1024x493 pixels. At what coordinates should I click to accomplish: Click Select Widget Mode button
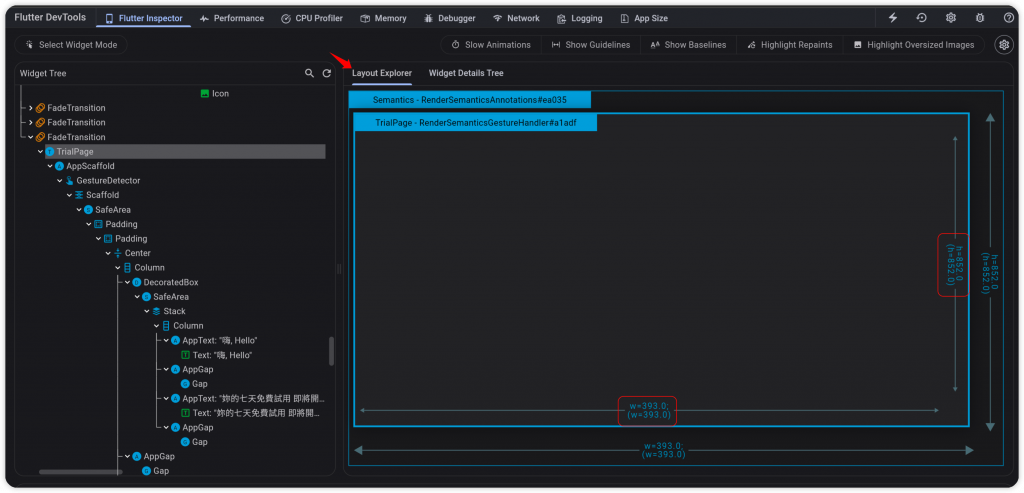(x=71, y=45)
